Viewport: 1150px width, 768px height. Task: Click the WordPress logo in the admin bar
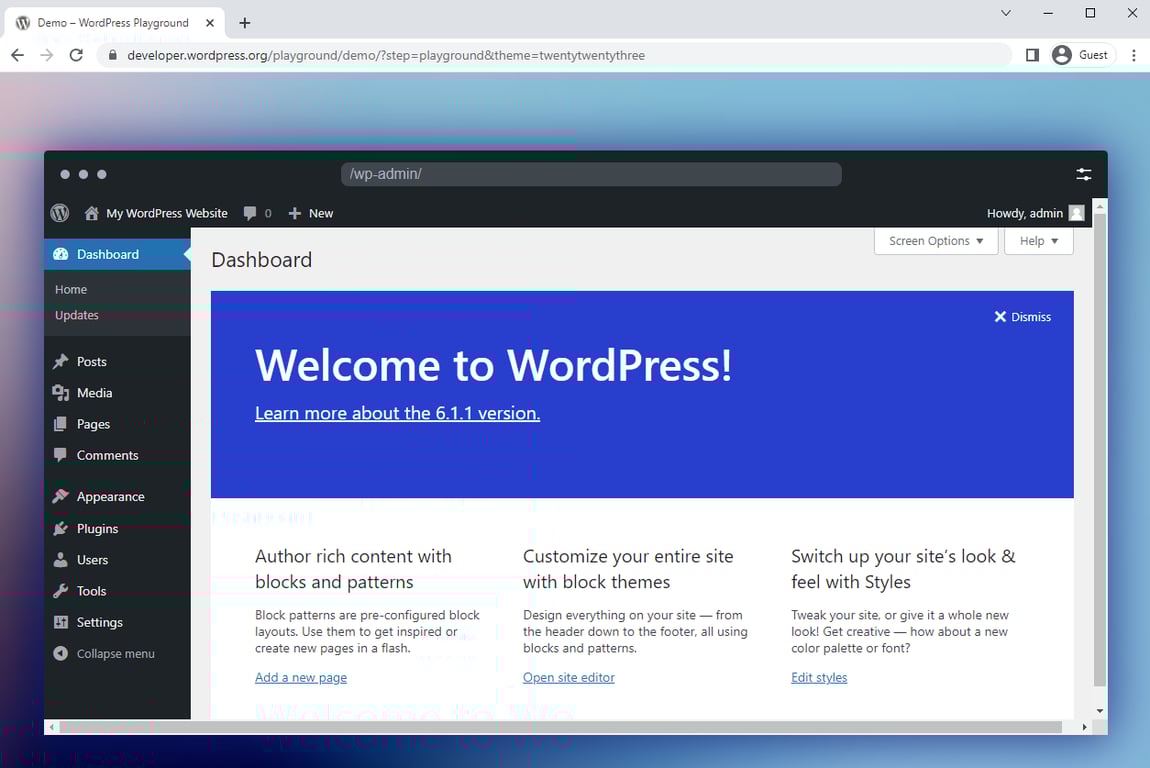pos(60,213)
